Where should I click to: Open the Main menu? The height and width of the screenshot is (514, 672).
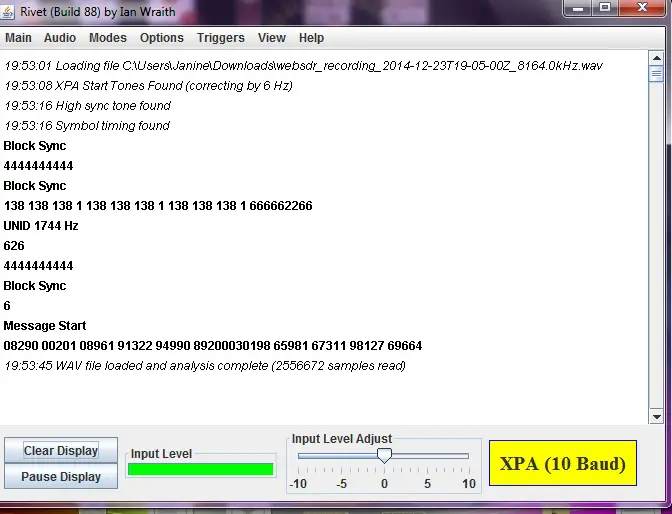[18, 38]
